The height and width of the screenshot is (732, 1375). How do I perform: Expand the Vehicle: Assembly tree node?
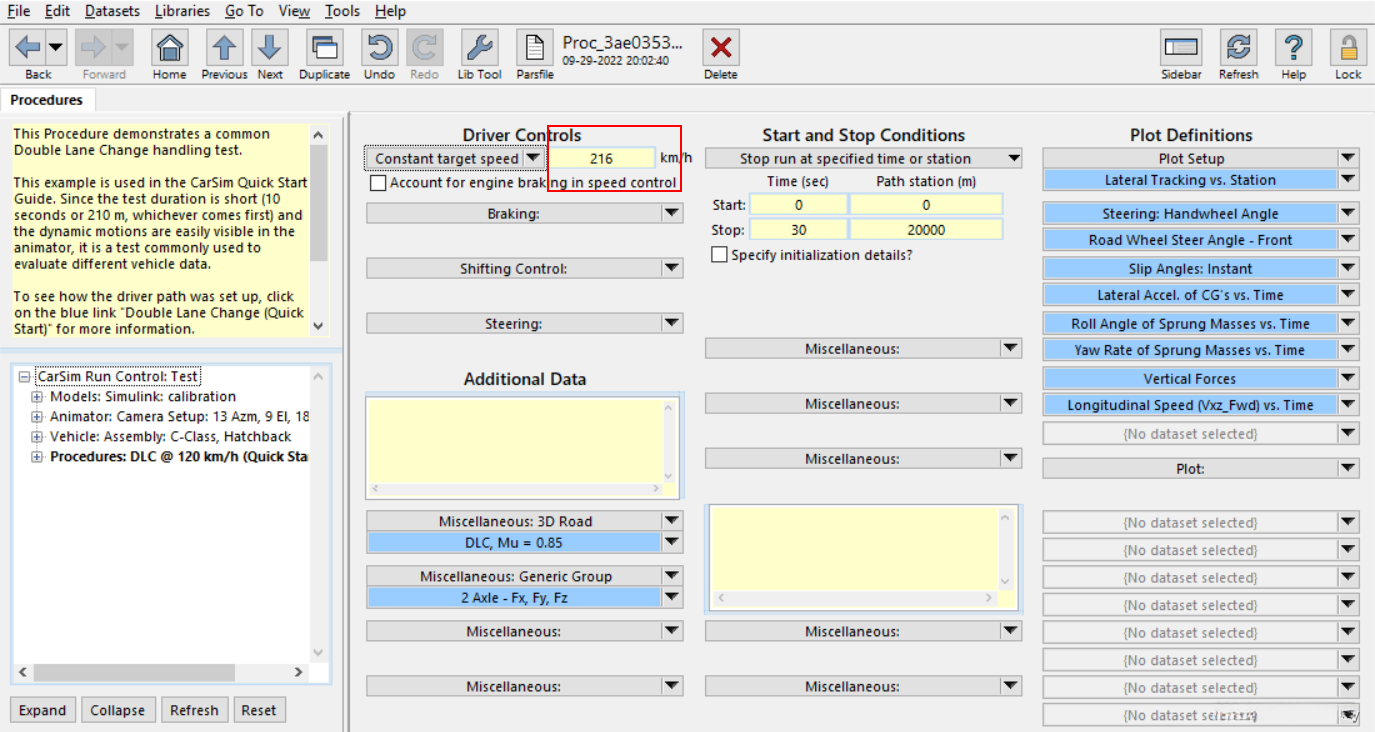tap(38, 437)
